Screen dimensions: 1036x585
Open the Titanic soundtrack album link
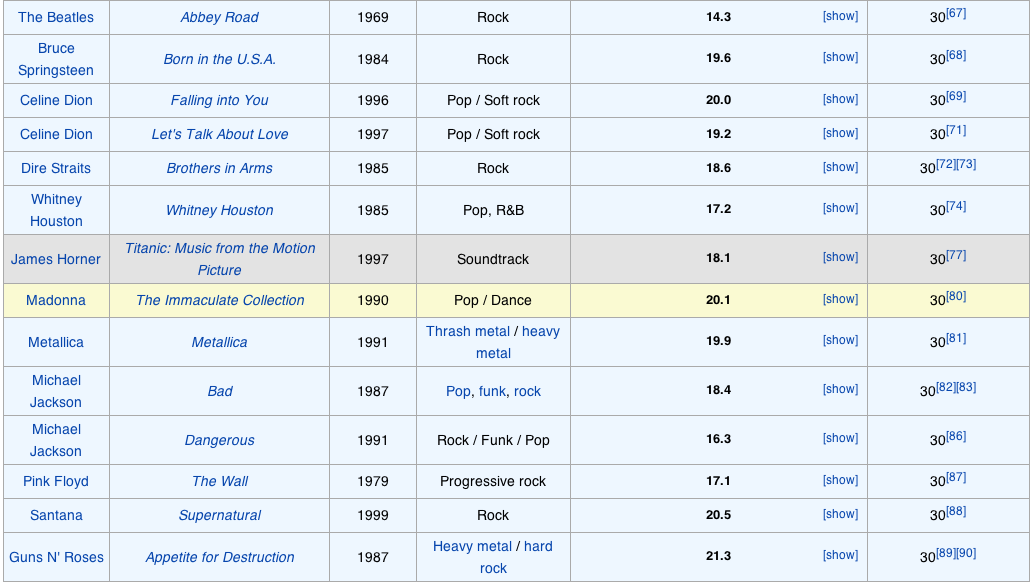pyautogui.click(x=219, y=259)
